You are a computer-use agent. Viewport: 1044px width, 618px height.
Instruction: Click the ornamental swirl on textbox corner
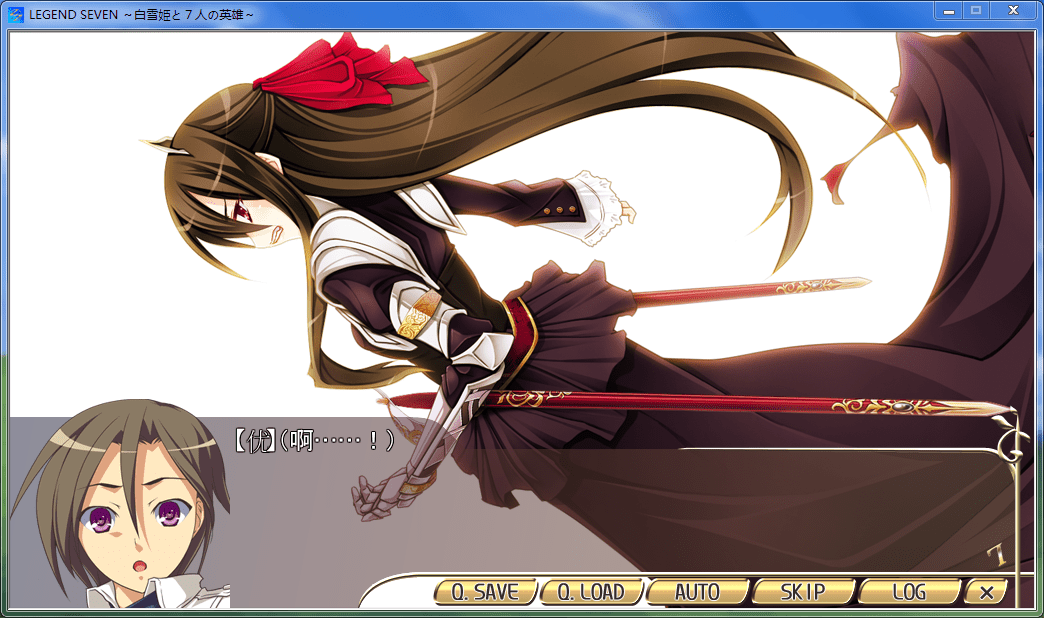pos(1008,440)
